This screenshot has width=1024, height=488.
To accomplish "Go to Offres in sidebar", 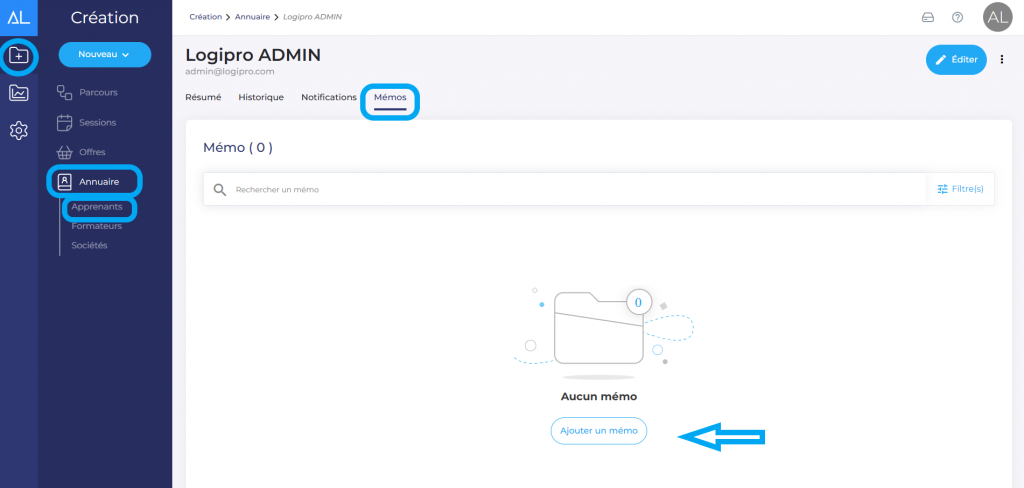I will coord(92,152).
